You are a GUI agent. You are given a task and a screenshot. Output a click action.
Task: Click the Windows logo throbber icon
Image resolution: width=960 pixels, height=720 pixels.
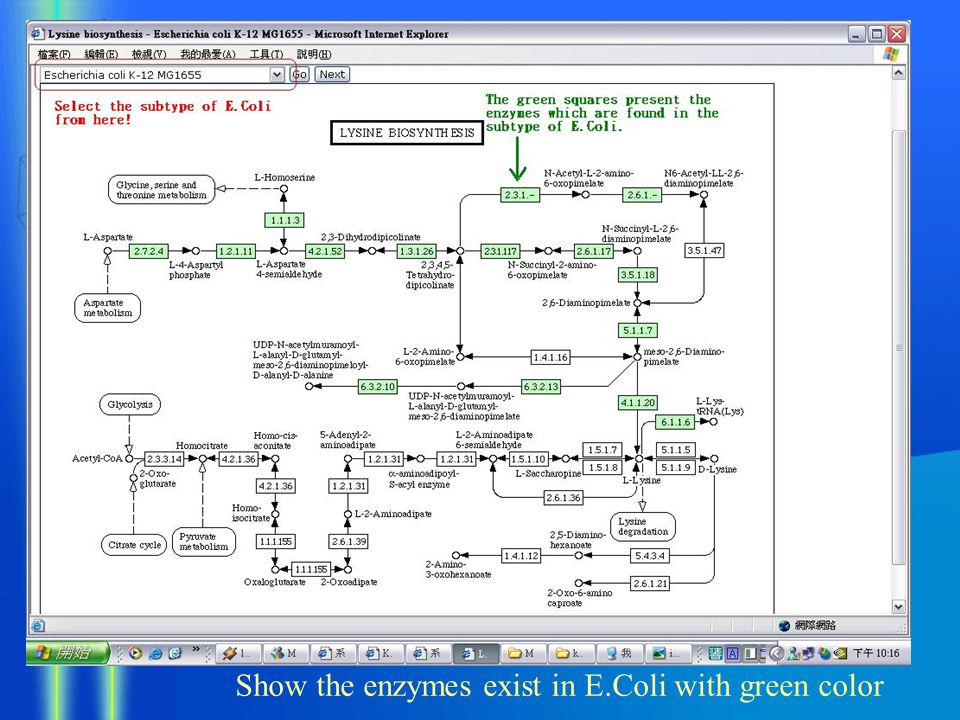pos(891,54)
